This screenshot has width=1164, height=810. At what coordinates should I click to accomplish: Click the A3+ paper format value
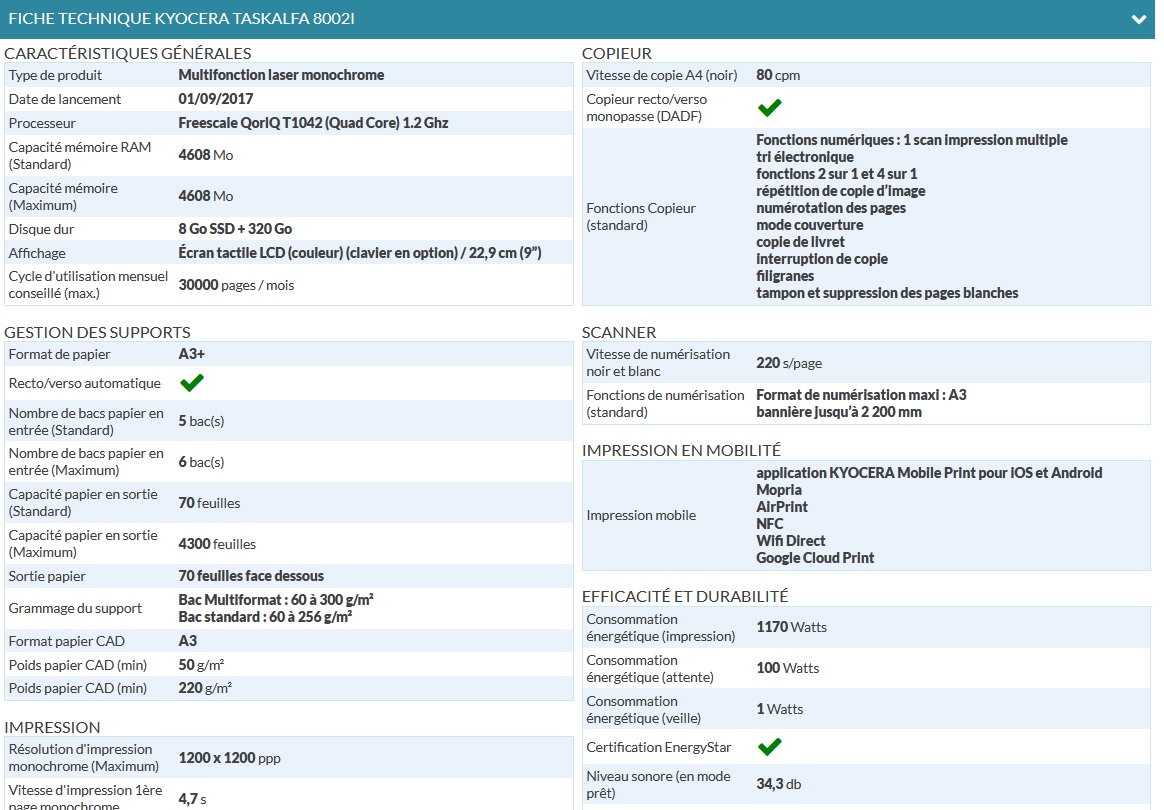click(192, 354)
